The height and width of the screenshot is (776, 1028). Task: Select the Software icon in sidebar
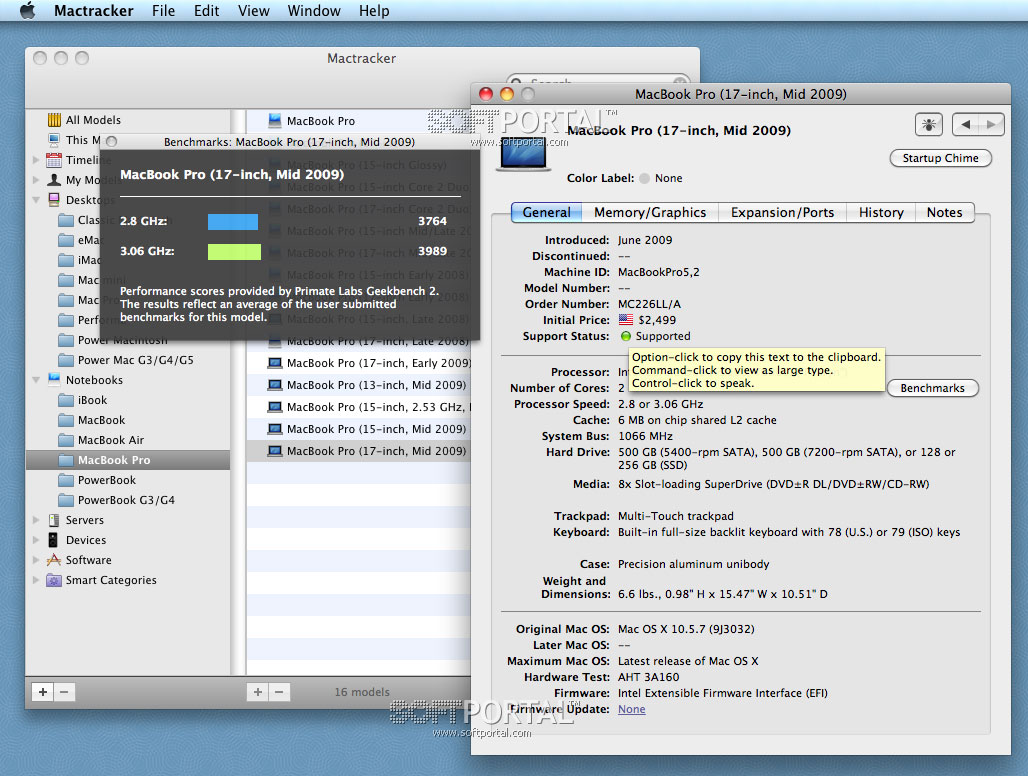tap(54, 560)
